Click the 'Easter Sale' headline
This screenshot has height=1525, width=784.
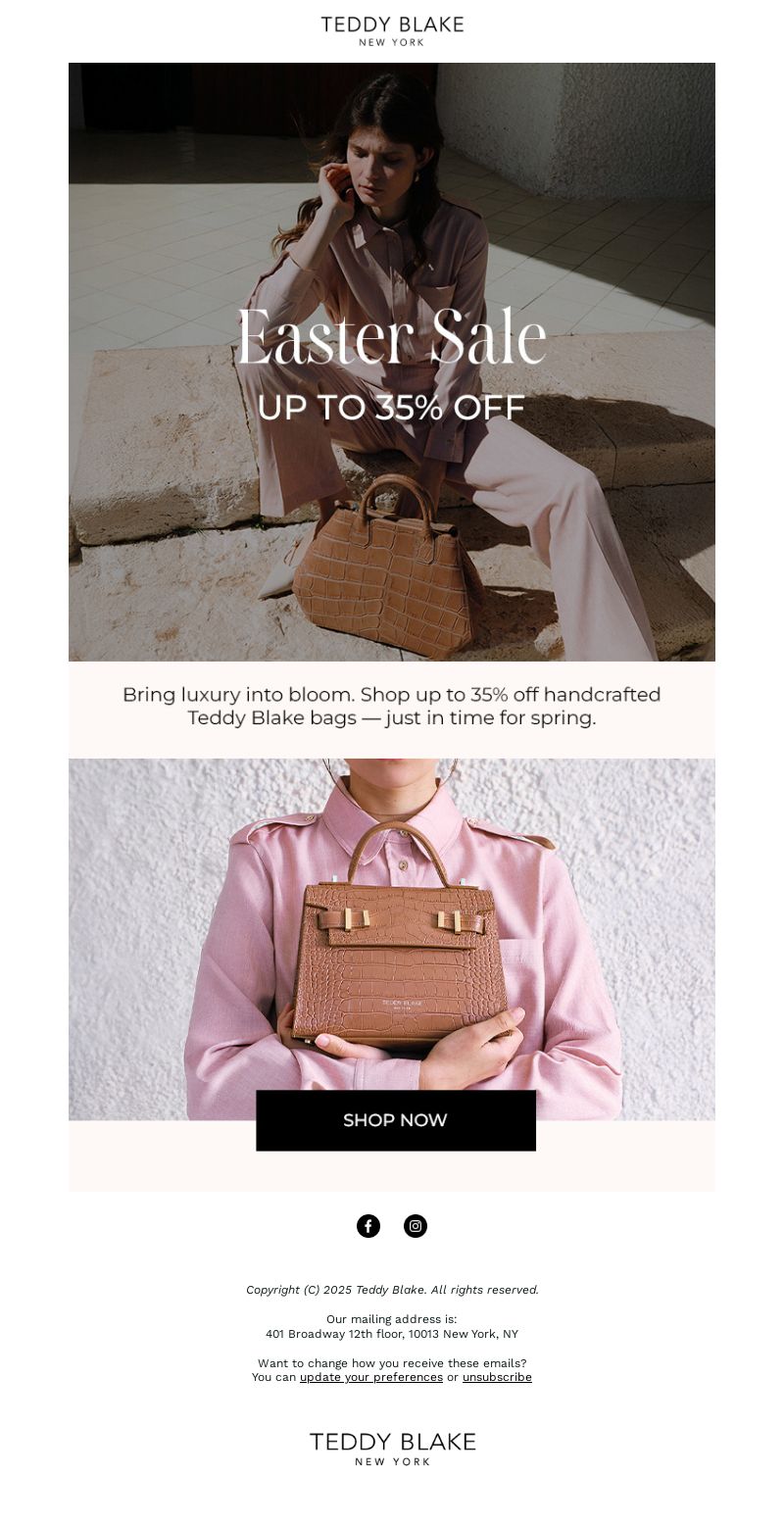point(392,338)
